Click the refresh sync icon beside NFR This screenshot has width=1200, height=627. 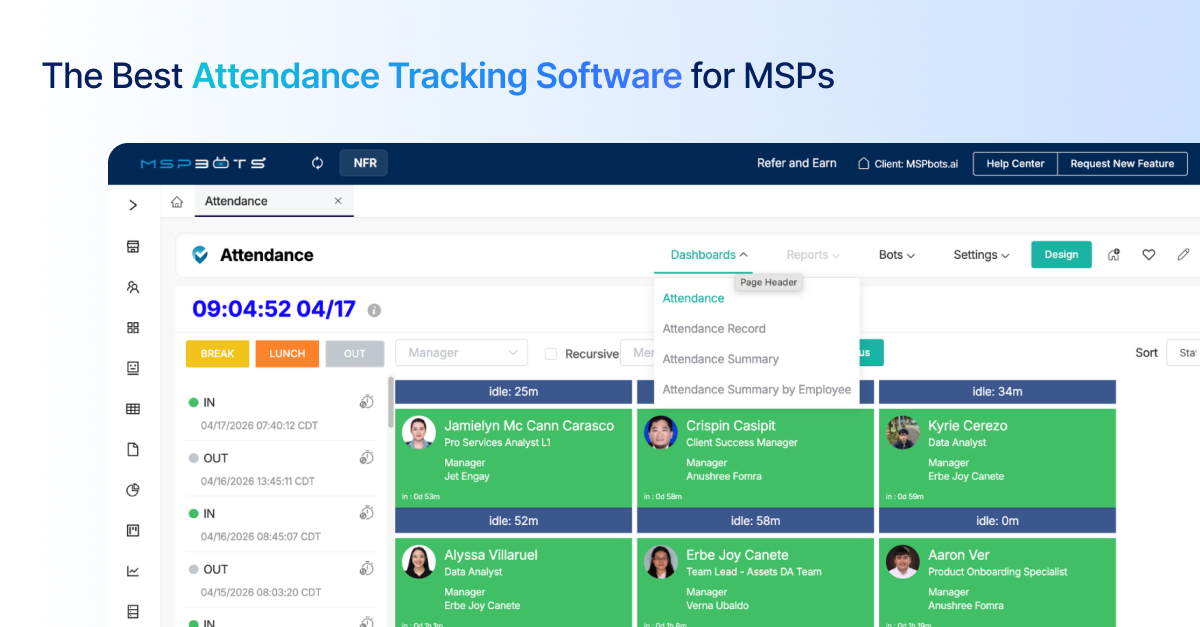(x=318, y=163)
